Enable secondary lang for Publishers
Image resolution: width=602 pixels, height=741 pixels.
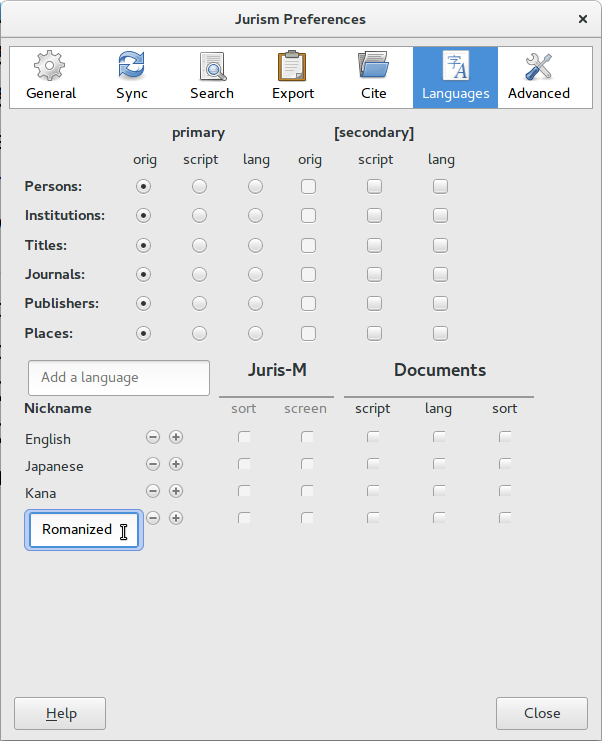point(440,303)
